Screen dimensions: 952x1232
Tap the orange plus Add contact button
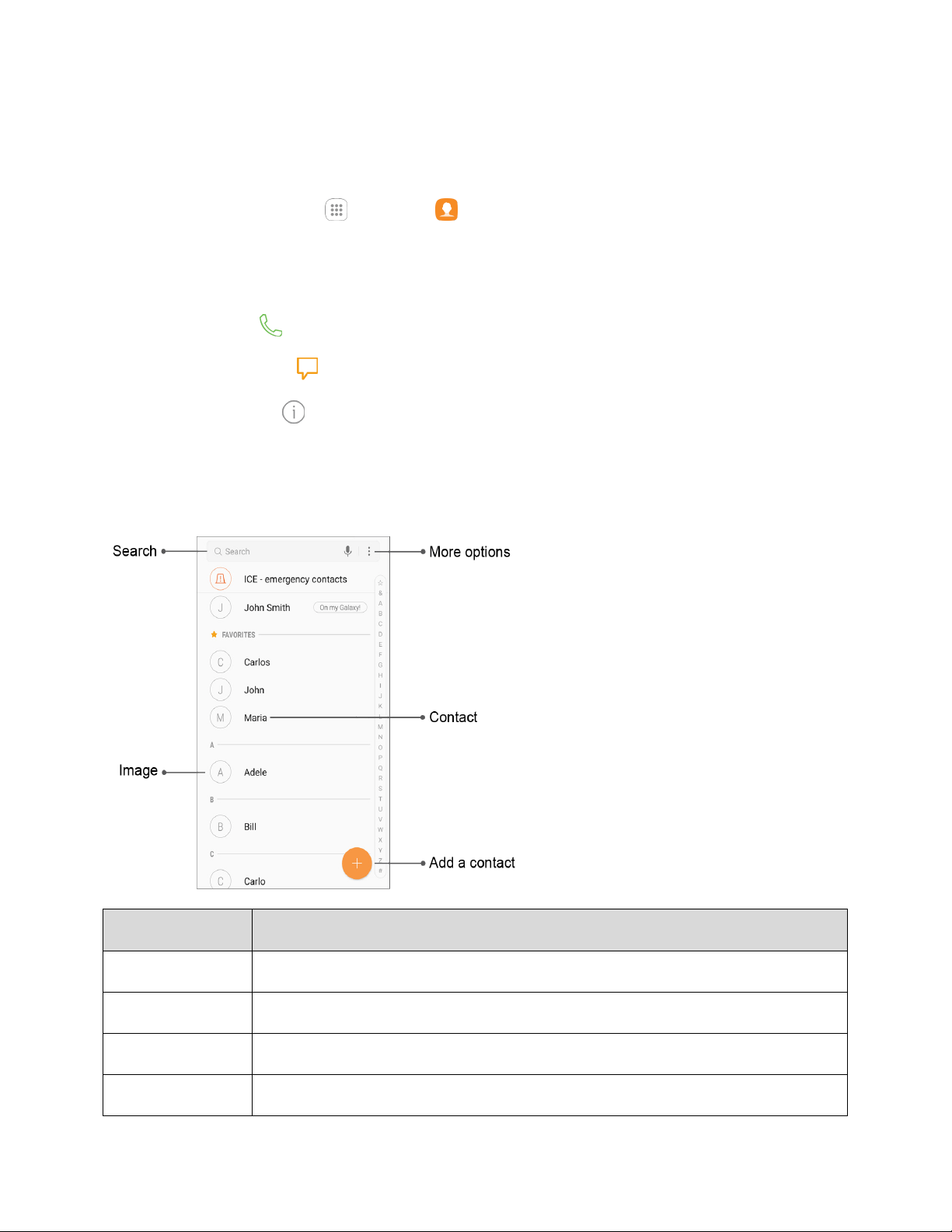click(x=357, y=864)
